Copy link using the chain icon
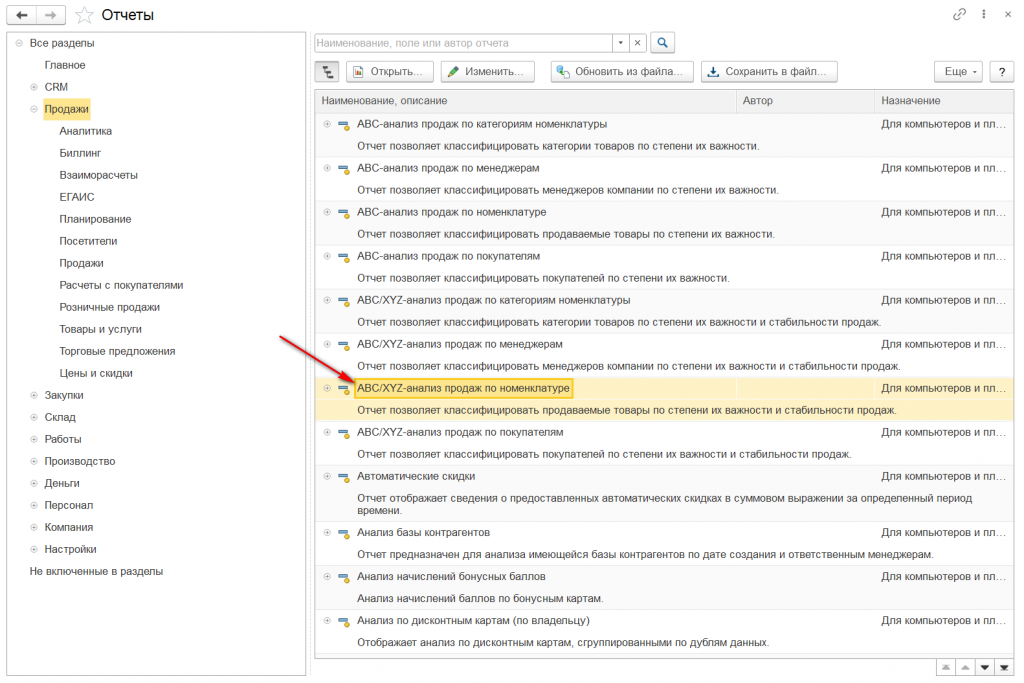 (959, 14)
